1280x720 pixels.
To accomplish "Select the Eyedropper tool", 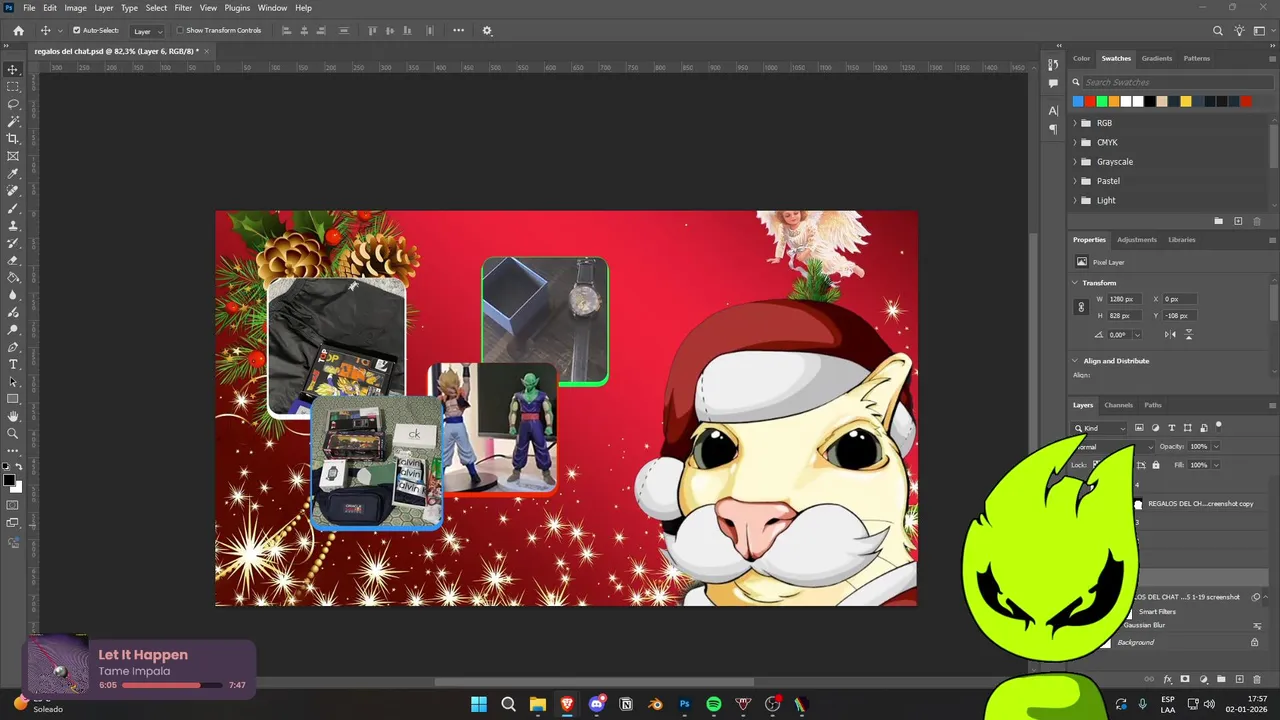I will coord(13,173).
